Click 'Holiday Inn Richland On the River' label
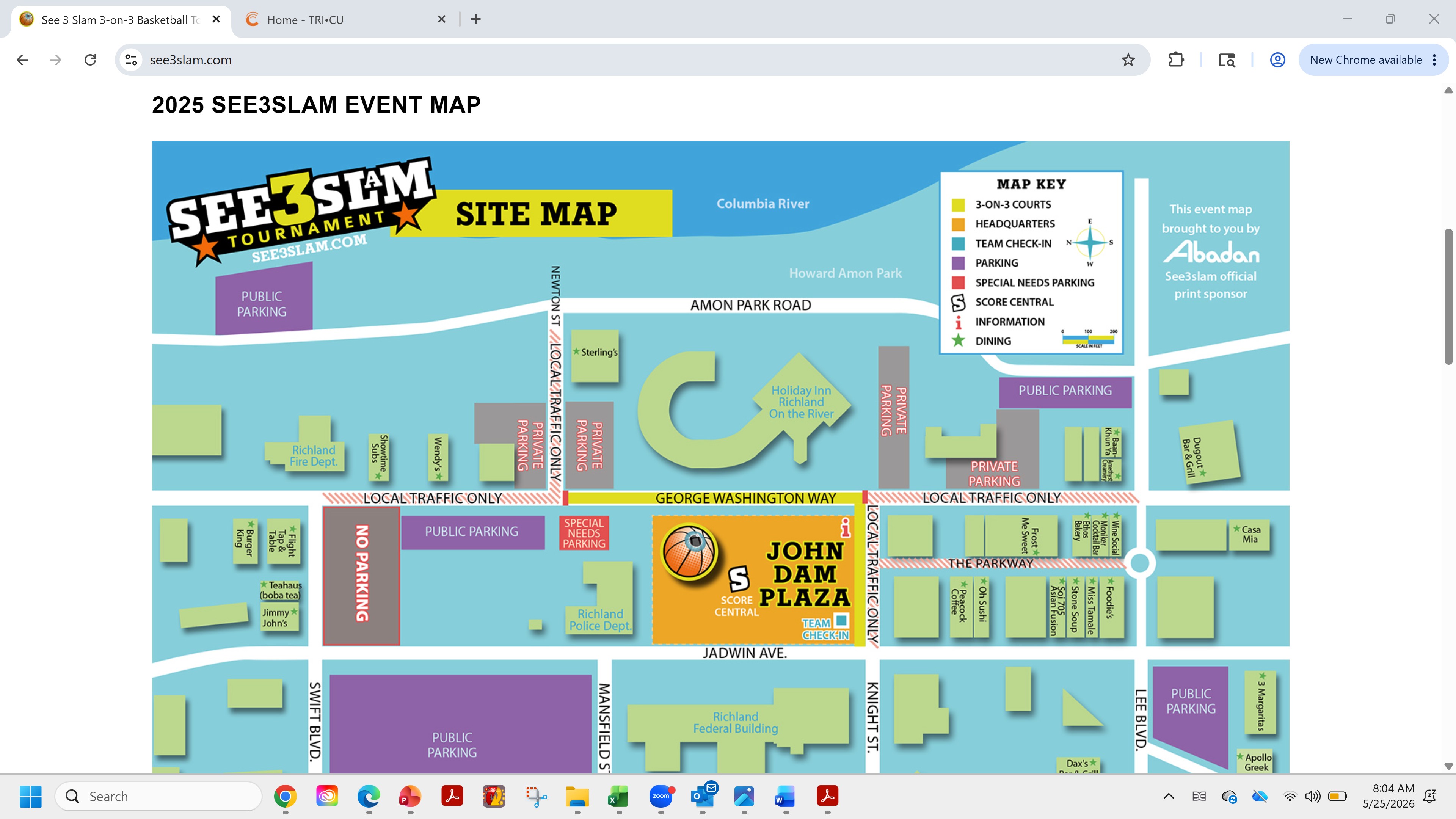The width and height of the screenshot is (1456, 819). (x=801, y=402)
